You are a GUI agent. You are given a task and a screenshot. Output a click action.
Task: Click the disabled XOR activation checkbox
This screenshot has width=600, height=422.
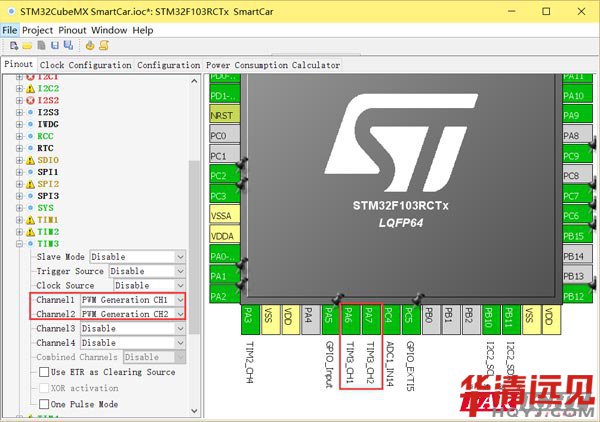[x=44, y=388]
